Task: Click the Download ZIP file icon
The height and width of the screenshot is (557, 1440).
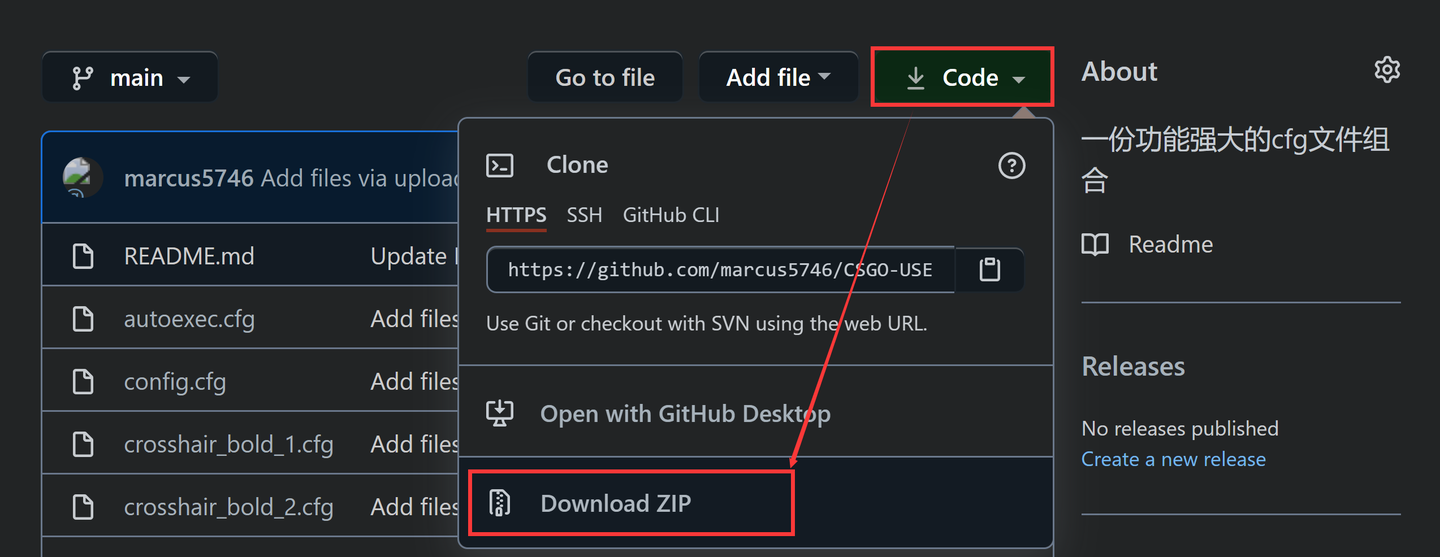Action: [x=499, y=503]
